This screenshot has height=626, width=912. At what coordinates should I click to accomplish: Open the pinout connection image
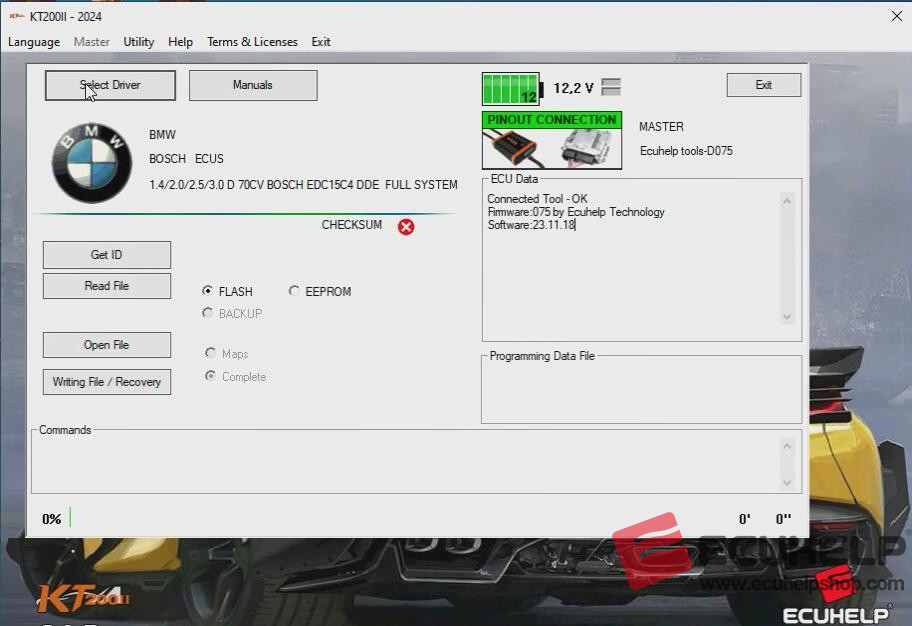(x=552, y=140)
